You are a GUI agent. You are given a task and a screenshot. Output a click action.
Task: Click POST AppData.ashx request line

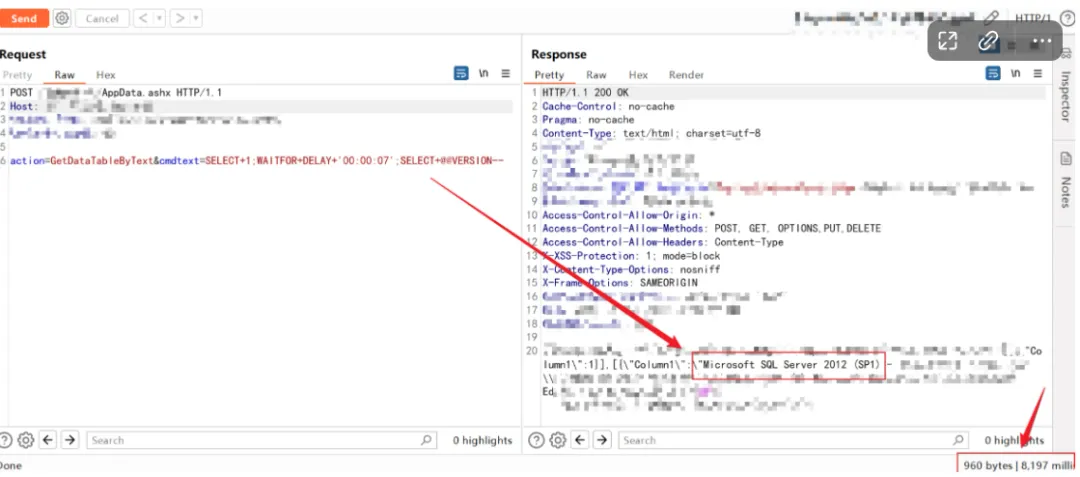click(116, 93)
